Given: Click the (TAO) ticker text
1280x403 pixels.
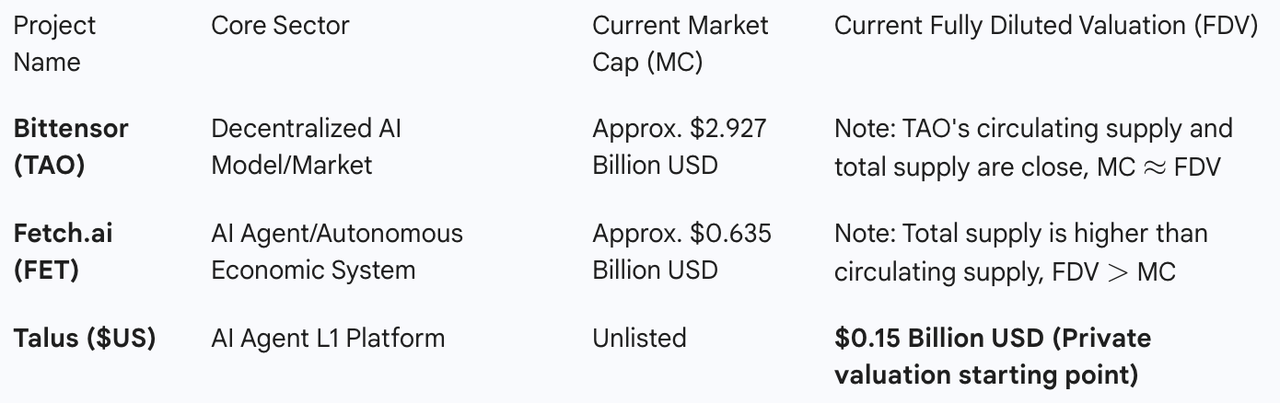Looking at the screenshot, I should coord(49,165).
